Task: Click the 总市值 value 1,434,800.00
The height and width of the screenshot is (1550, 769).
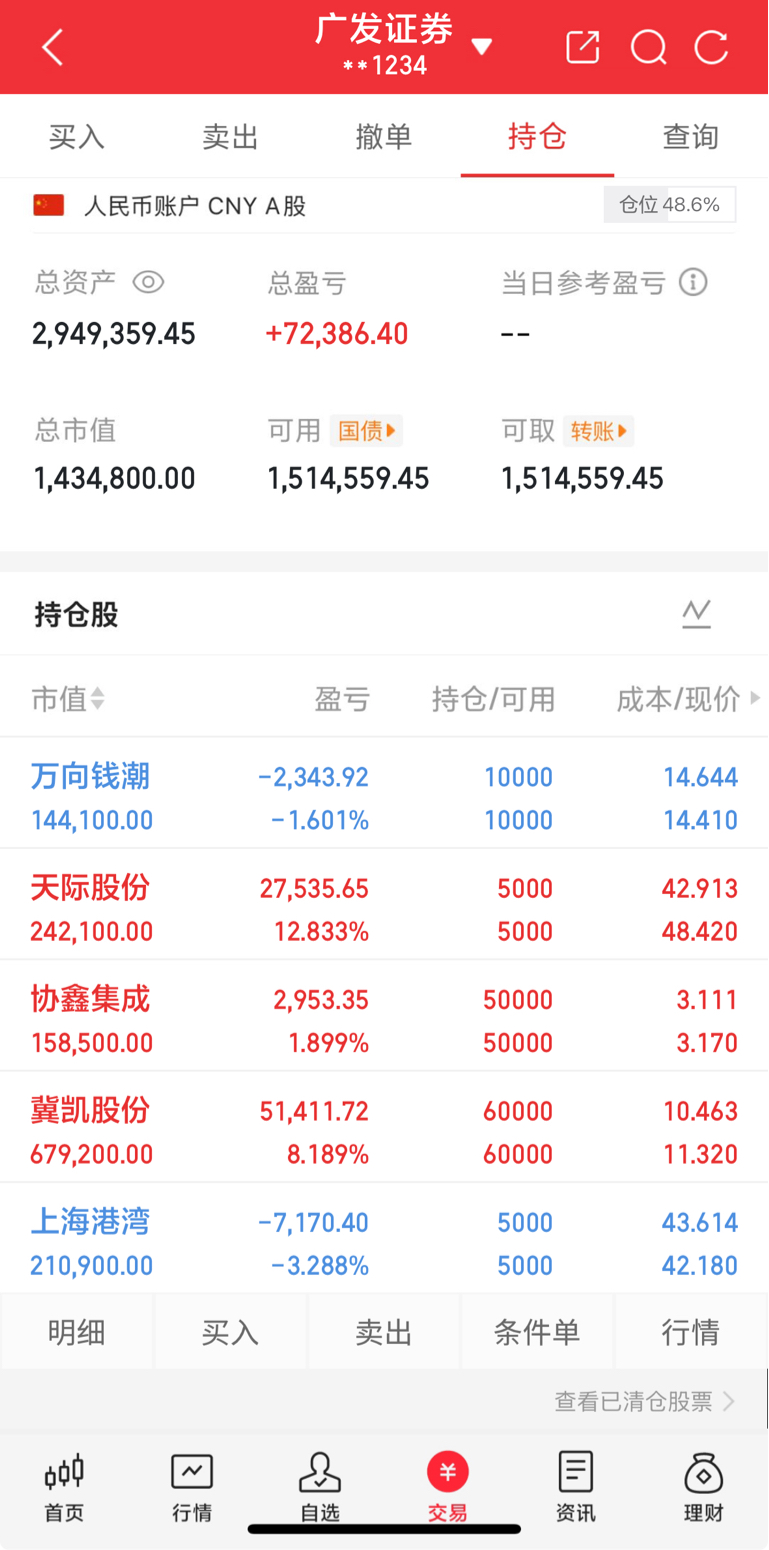Action: pyautogui.click(x=115, y=479)
